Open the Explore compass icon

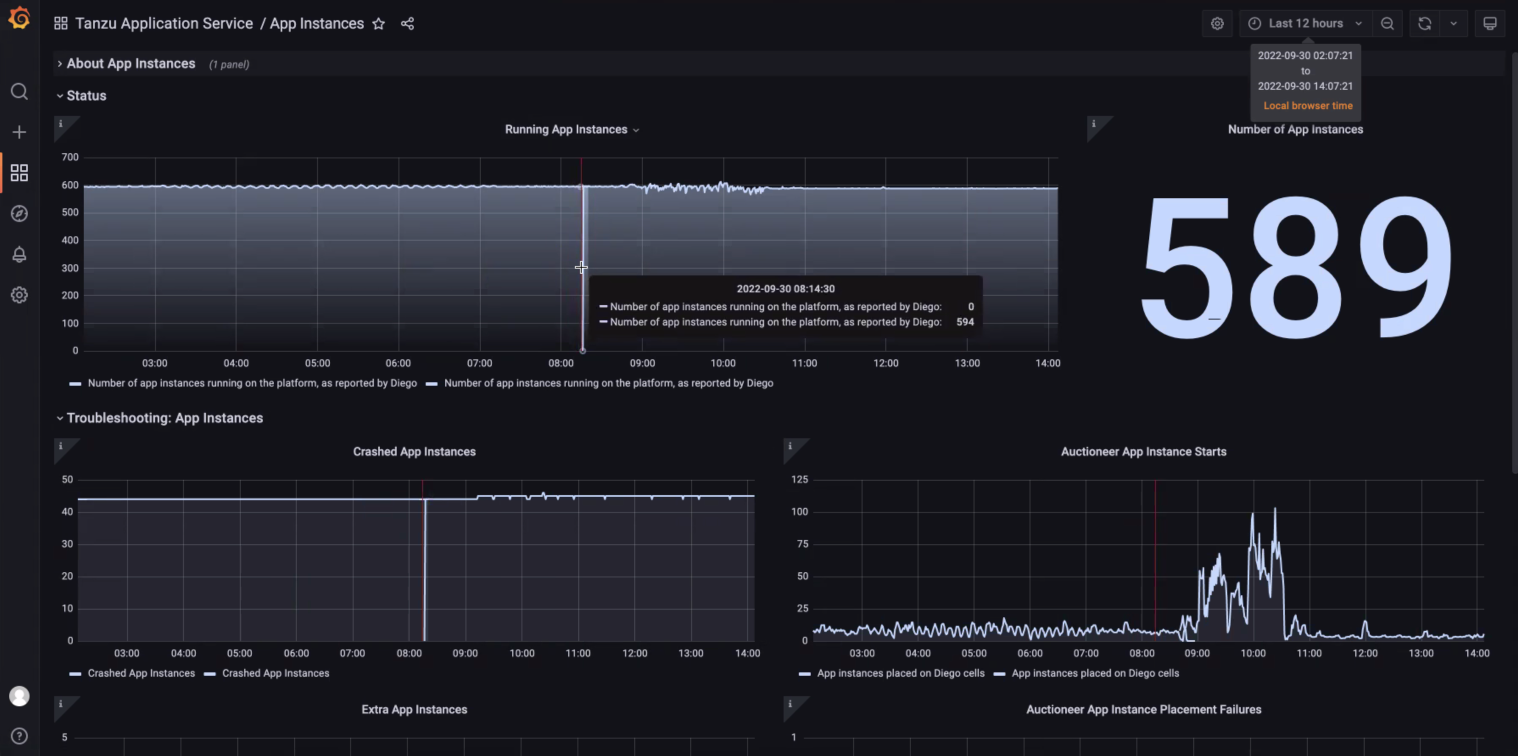pyautogui.click(x=19, y=214)
